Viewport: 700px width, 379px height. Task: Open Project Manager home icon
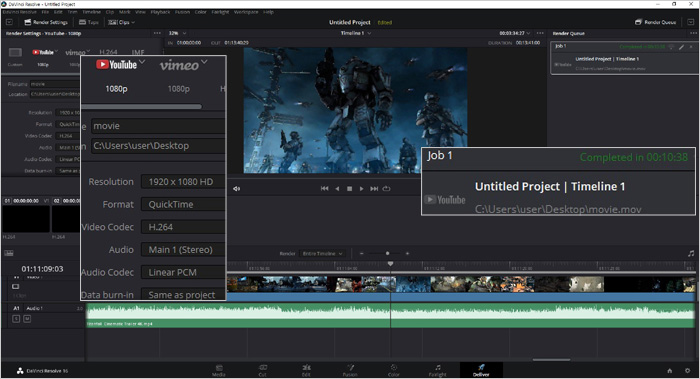coord(670,371)
